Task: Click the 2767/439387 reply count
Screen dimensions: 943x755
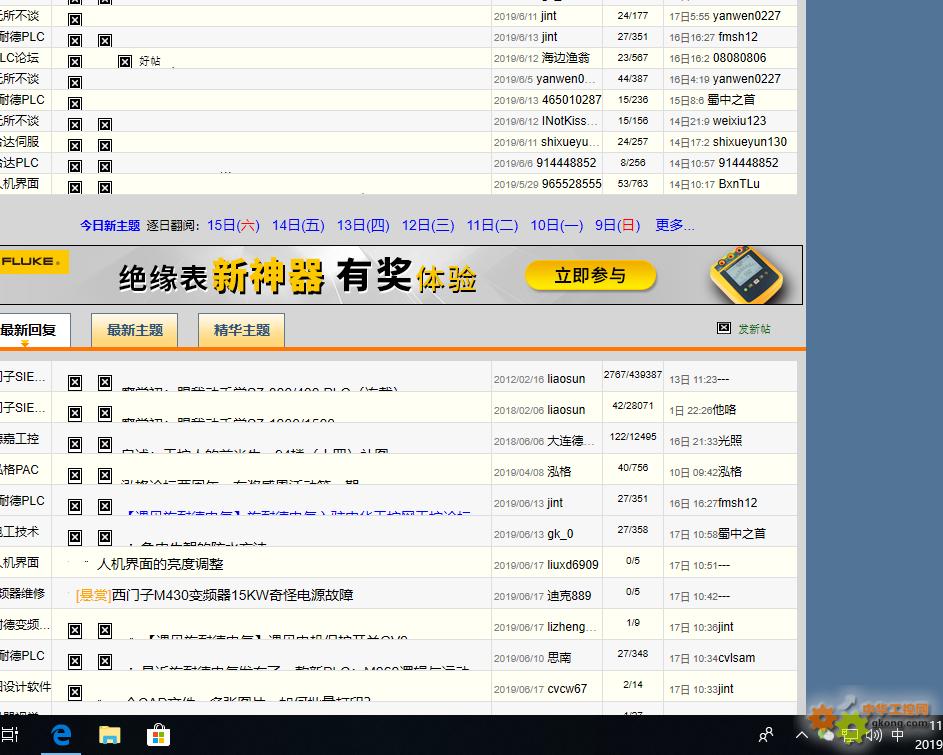Action: (633, 374)
